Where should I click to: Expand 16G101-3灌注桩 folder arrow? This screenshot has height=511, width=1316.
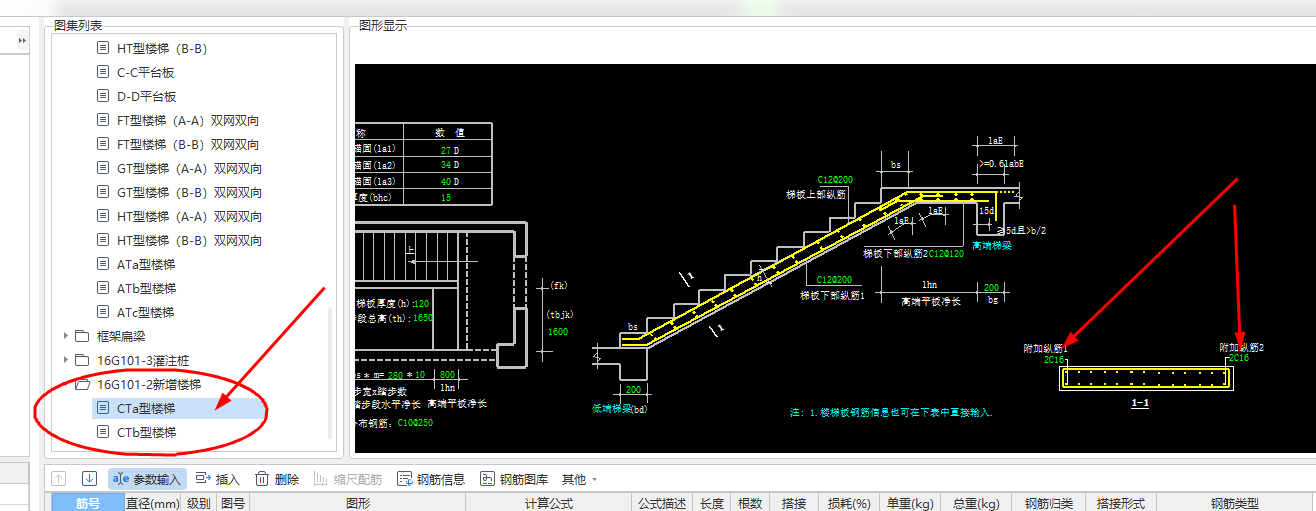click(66, 360)
